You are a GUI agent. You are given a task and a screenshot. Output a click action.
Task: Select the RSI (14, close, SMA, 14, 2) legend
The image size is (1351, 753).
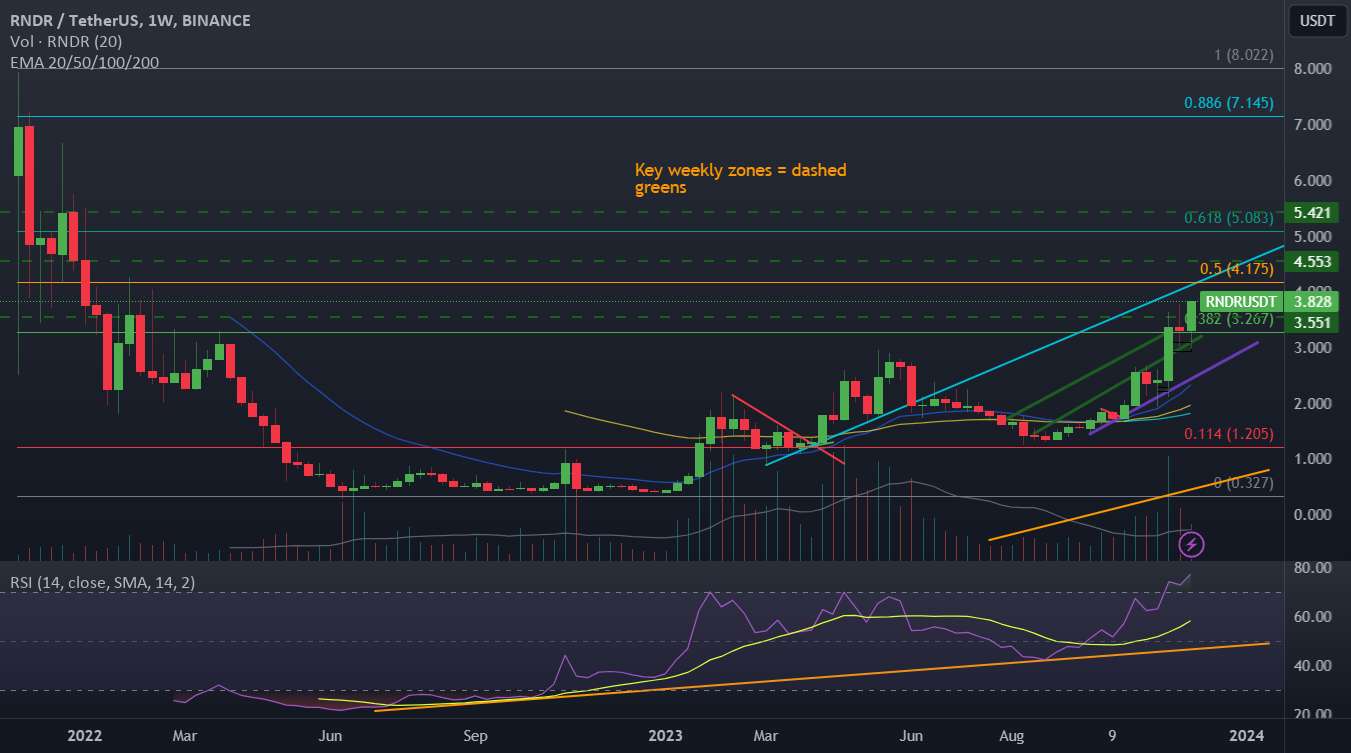[x=101, y=582]
